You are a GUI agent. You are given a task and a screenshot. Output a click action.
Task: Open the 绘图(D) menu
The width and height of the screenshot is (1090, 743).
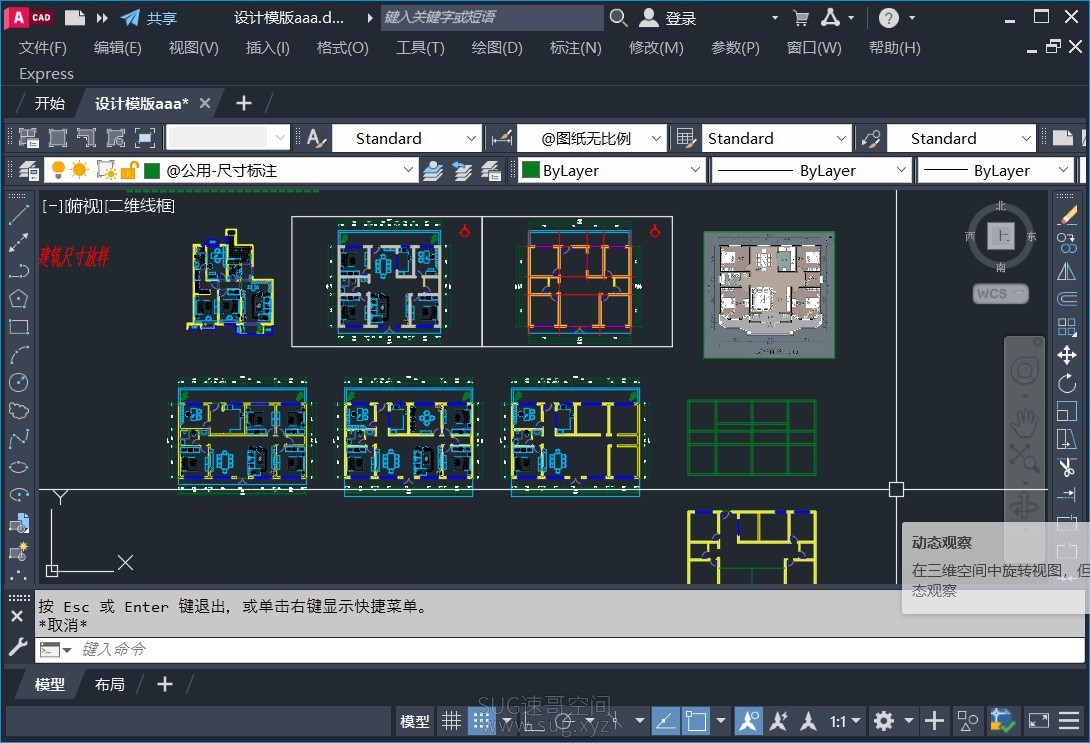point(497,47)
